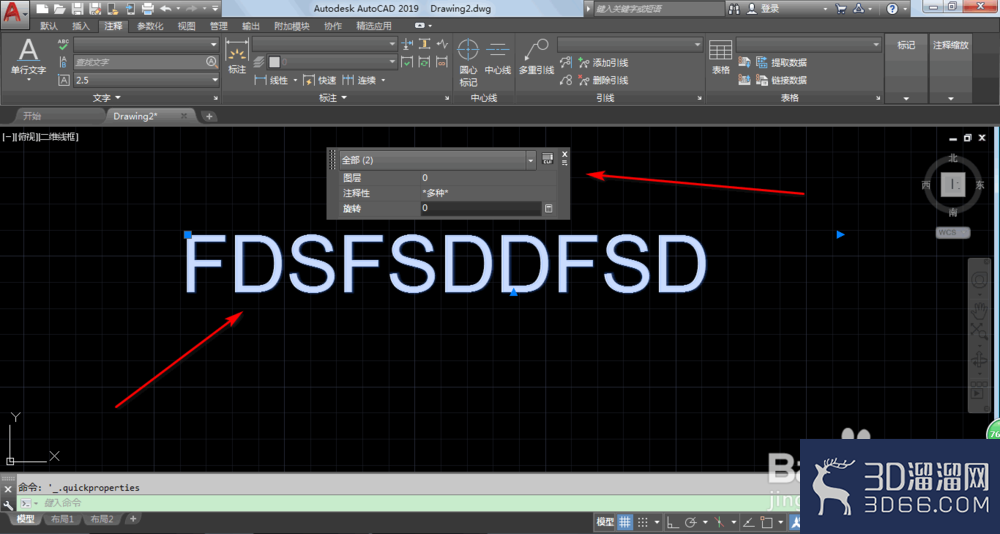The height and width of the screenshot is (534, 1000).
Task: Click the customize CUI icon in Quick Properties
Action: pos(547,159)
